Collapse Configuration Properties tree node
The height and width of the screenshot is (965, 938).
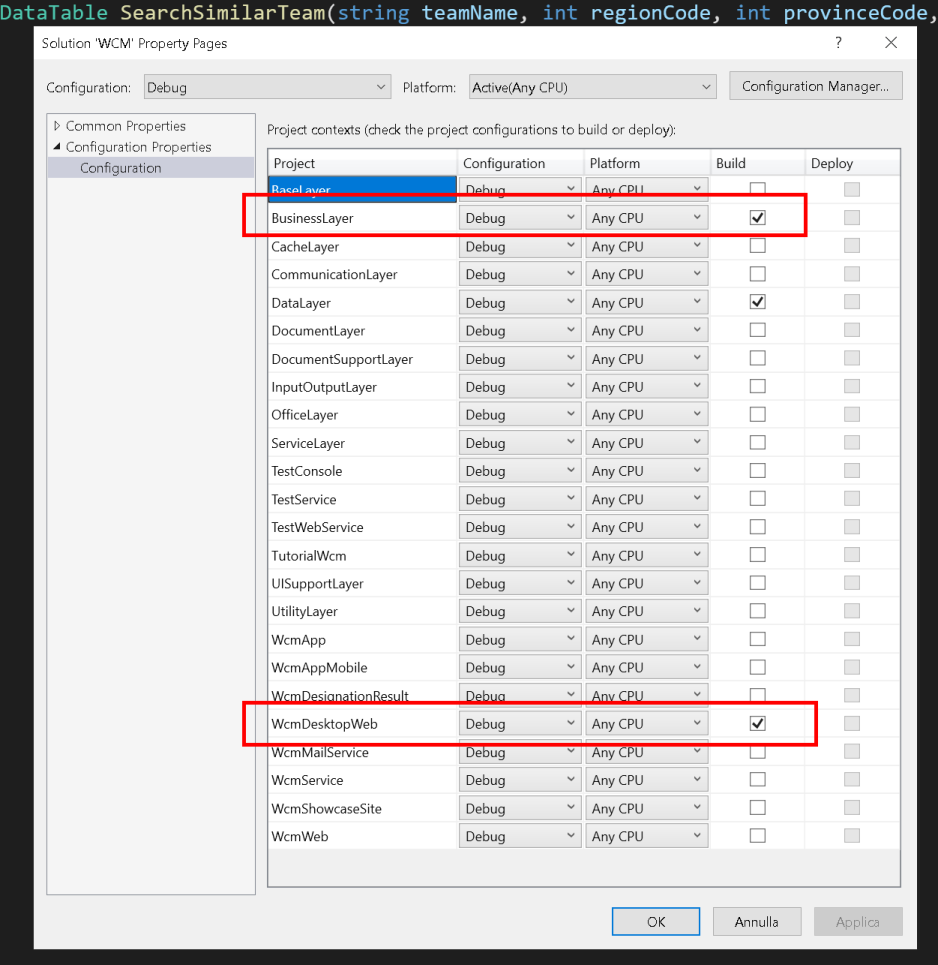pyautogui.click(x=57, y=146)
